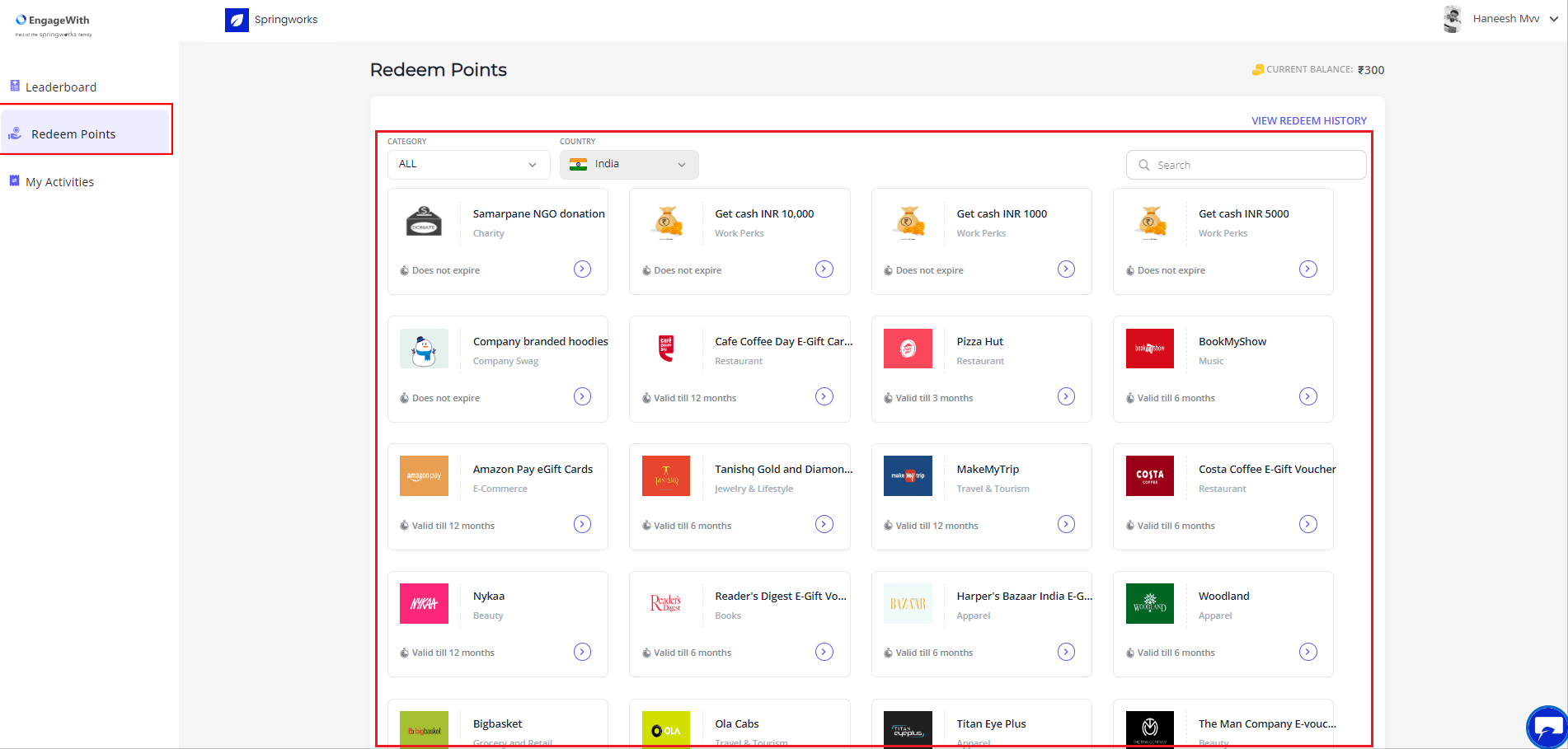The height and width of the screenshot is (749, 1568).
Task: Click the Woodland logo thumbnail
Action: click(1149, 603)
